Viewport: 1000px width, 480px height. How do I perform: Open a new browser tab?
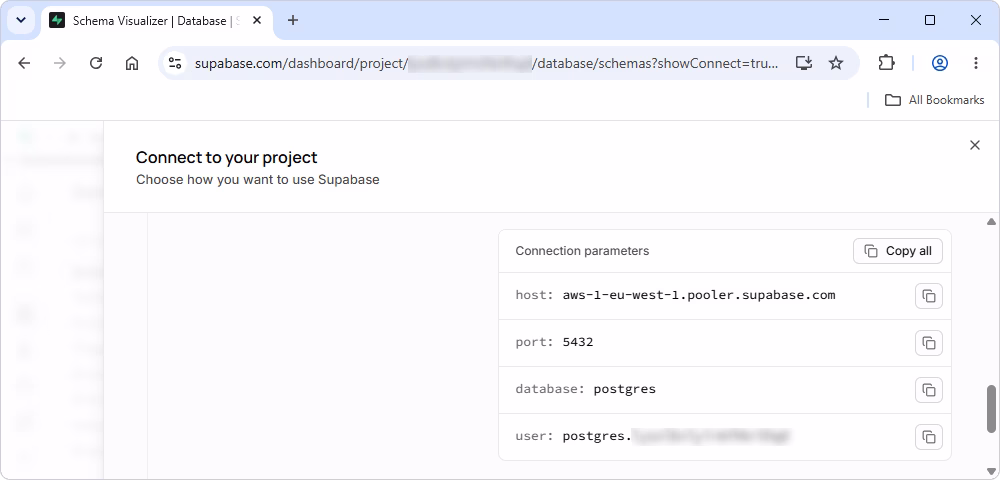point(293,20)
